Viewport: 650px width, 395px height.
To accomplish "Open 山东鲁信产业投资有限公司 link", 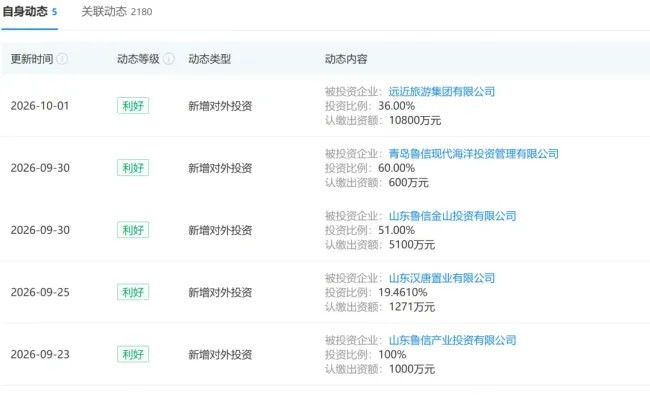I will [x=452, y=340].
